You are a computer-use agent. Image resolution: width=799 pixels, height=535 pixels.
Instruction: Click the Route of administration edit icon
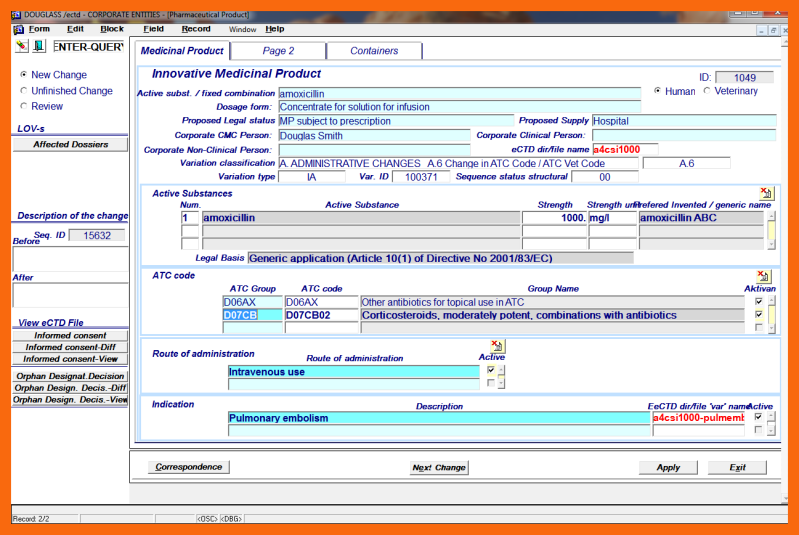pos(497,346)
